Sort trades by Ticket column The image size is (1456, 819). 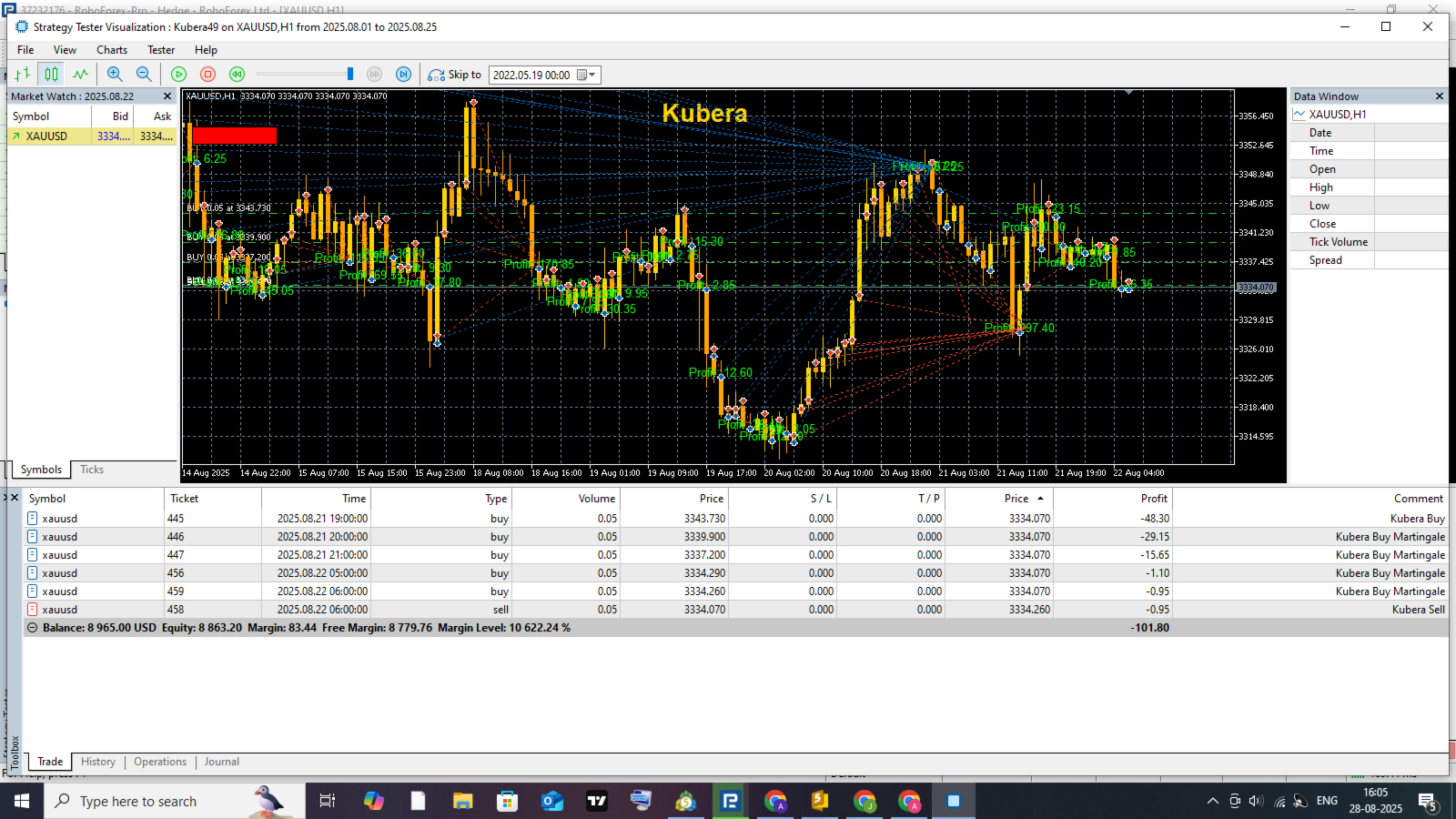point(213,499)
